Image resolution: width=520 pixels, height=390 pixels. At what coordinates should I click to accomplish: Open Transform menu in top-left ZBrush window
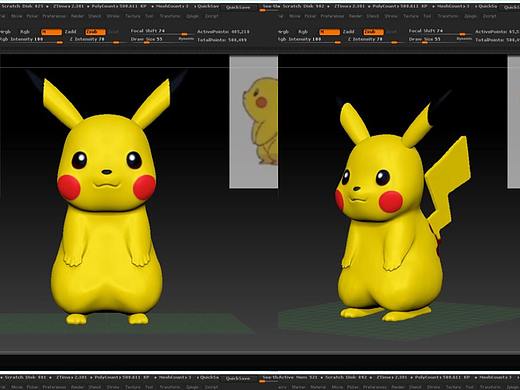(170, 16)
